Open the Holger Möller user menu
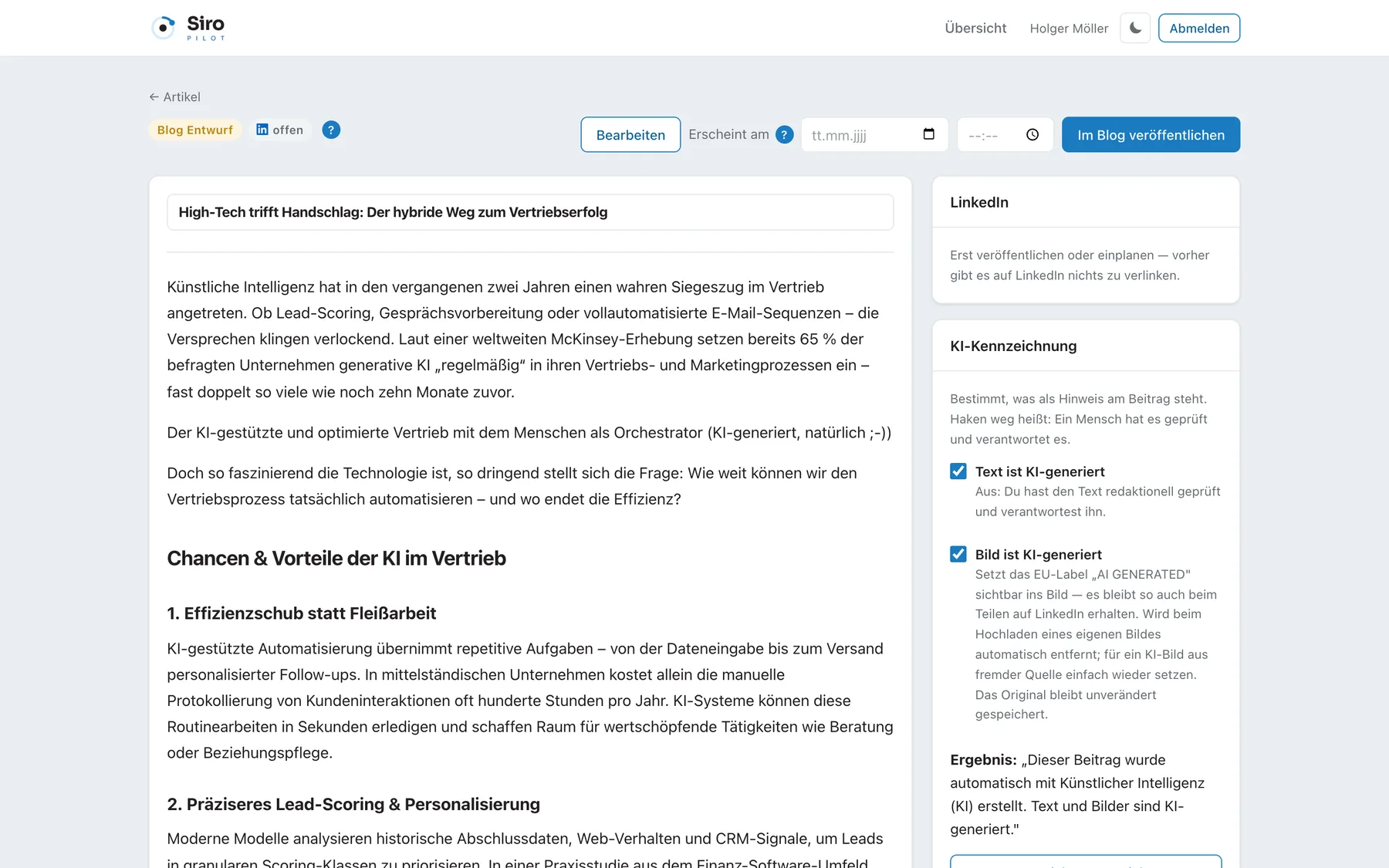This screenshot has width=1389, height=868. pos(1069,29)
